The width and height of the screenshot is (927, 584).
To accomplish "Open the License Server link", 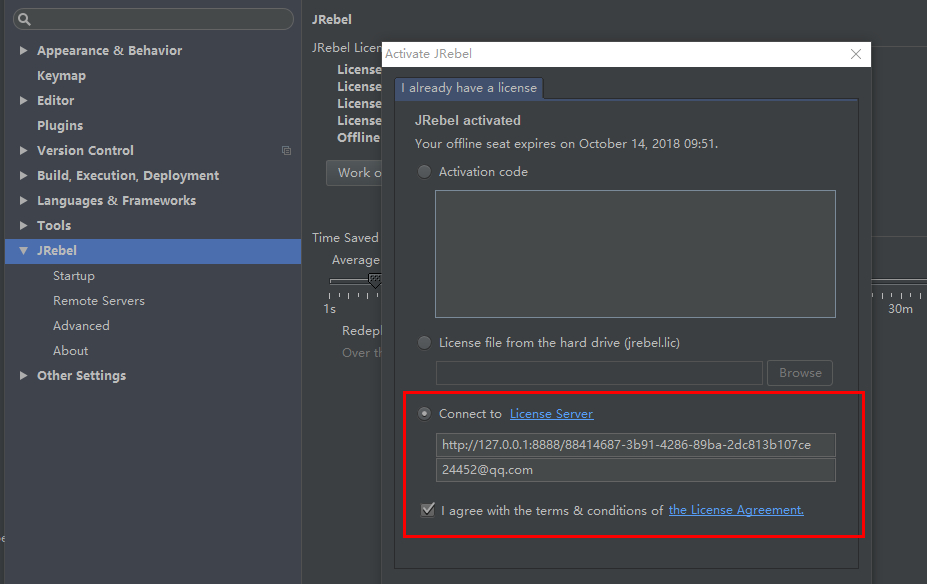I will click(552, 414).
